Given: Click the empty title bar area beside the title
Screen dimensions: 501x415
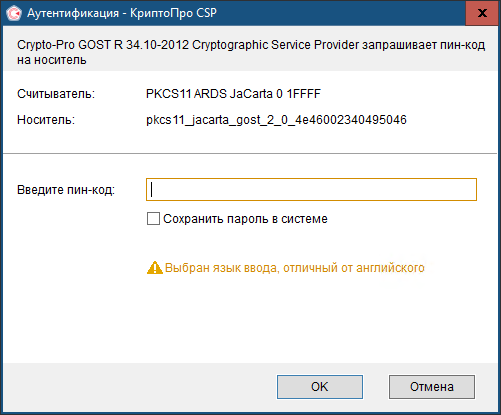Looking at the screenshot, I should tap(340, 13).
